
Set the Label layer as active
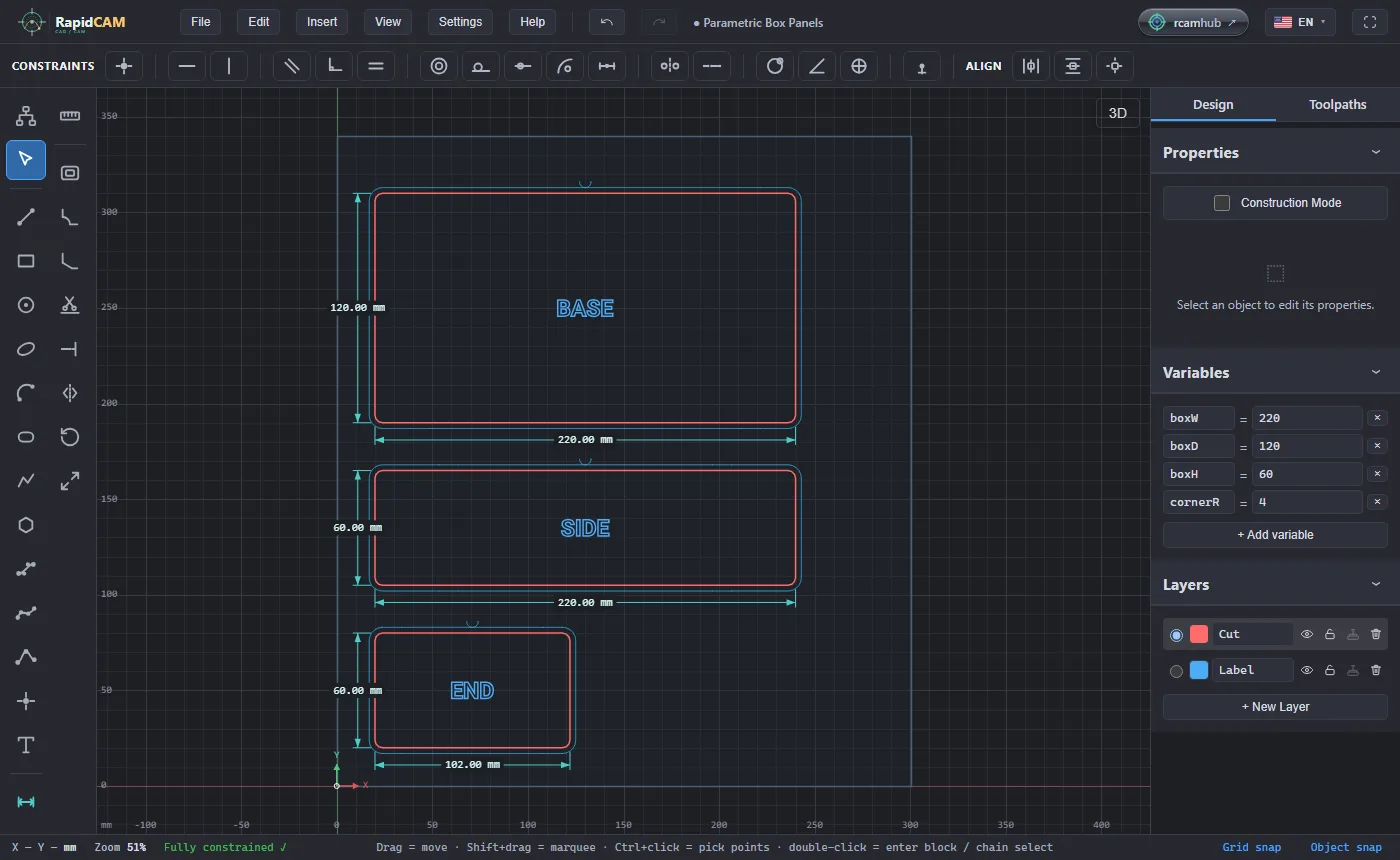pyautogui.click(x=1176, y=671)
